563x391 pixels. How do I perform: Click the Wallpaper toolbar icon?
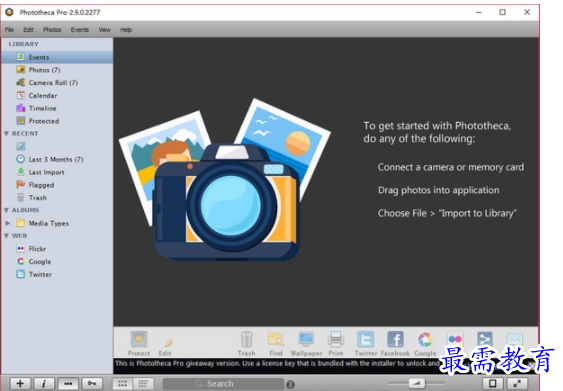click(306, 344)
